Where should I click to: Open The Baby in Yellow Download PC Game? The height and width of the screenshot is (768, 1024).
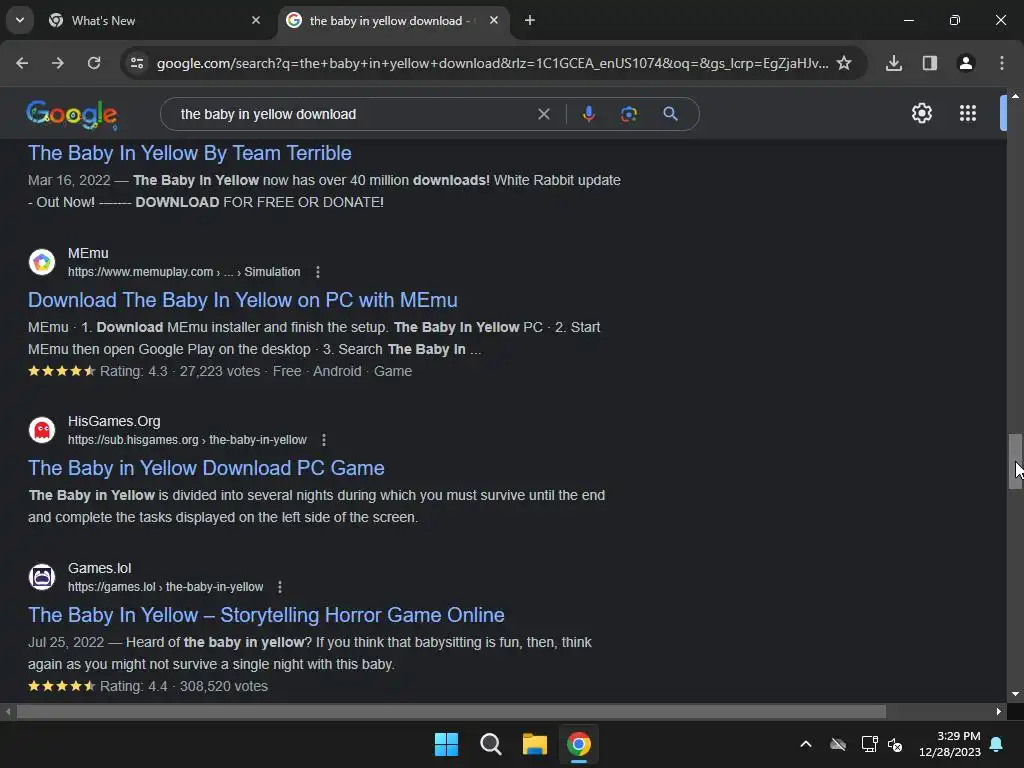coord(206,468)
